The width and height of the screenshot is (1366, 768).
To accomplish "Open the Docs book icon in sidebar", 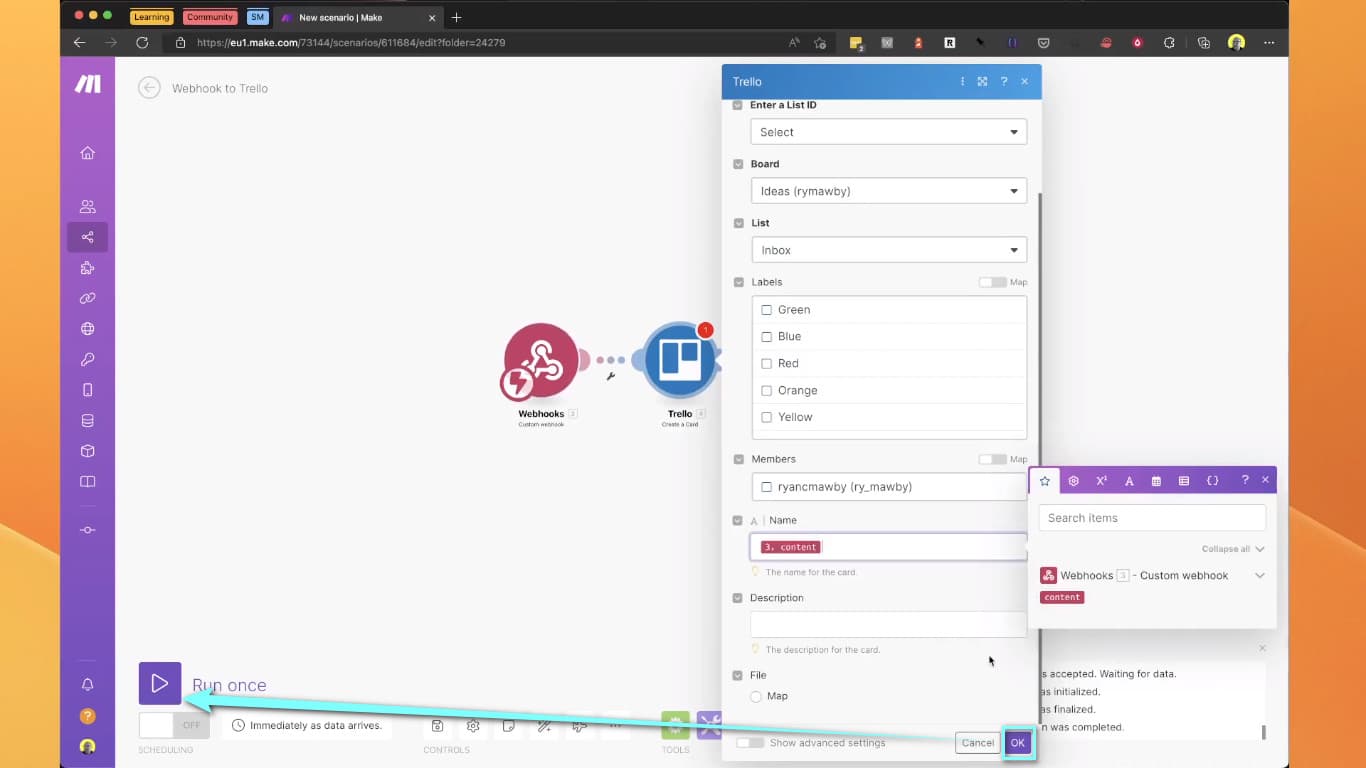I will (88, 482).
